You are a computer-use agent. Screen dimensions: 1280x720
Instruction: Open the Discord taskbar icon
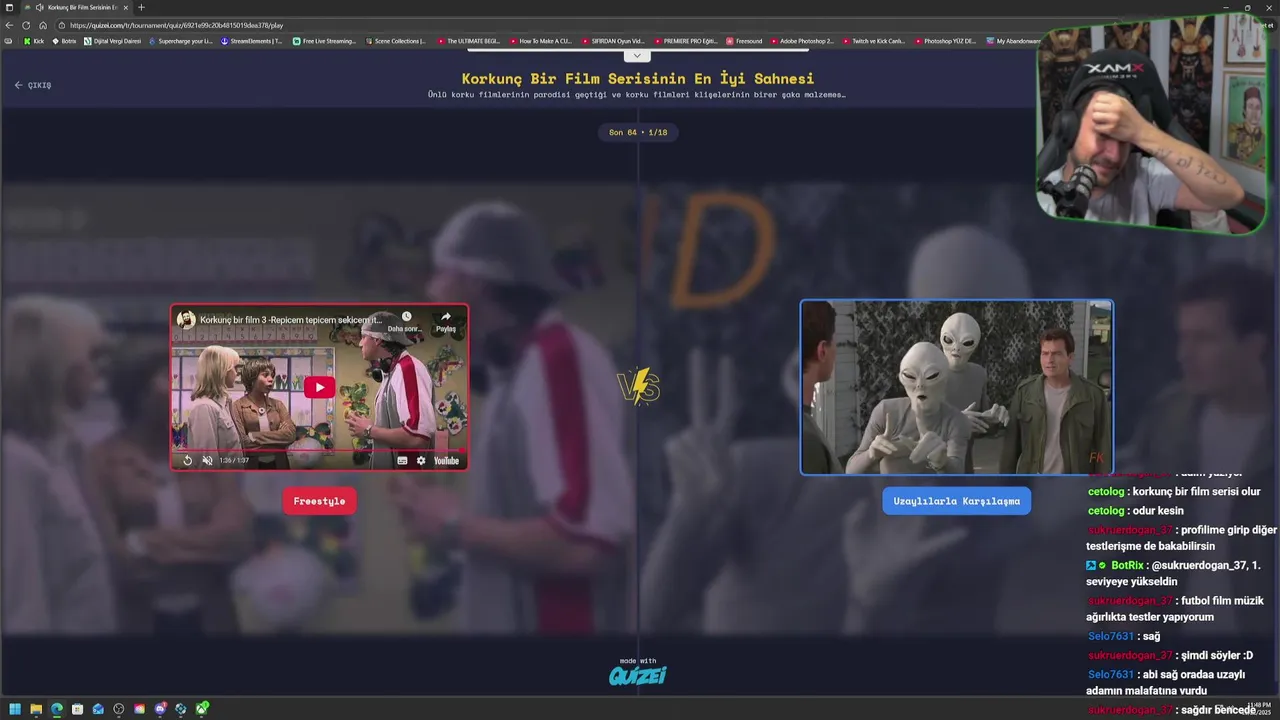(160, 709)
